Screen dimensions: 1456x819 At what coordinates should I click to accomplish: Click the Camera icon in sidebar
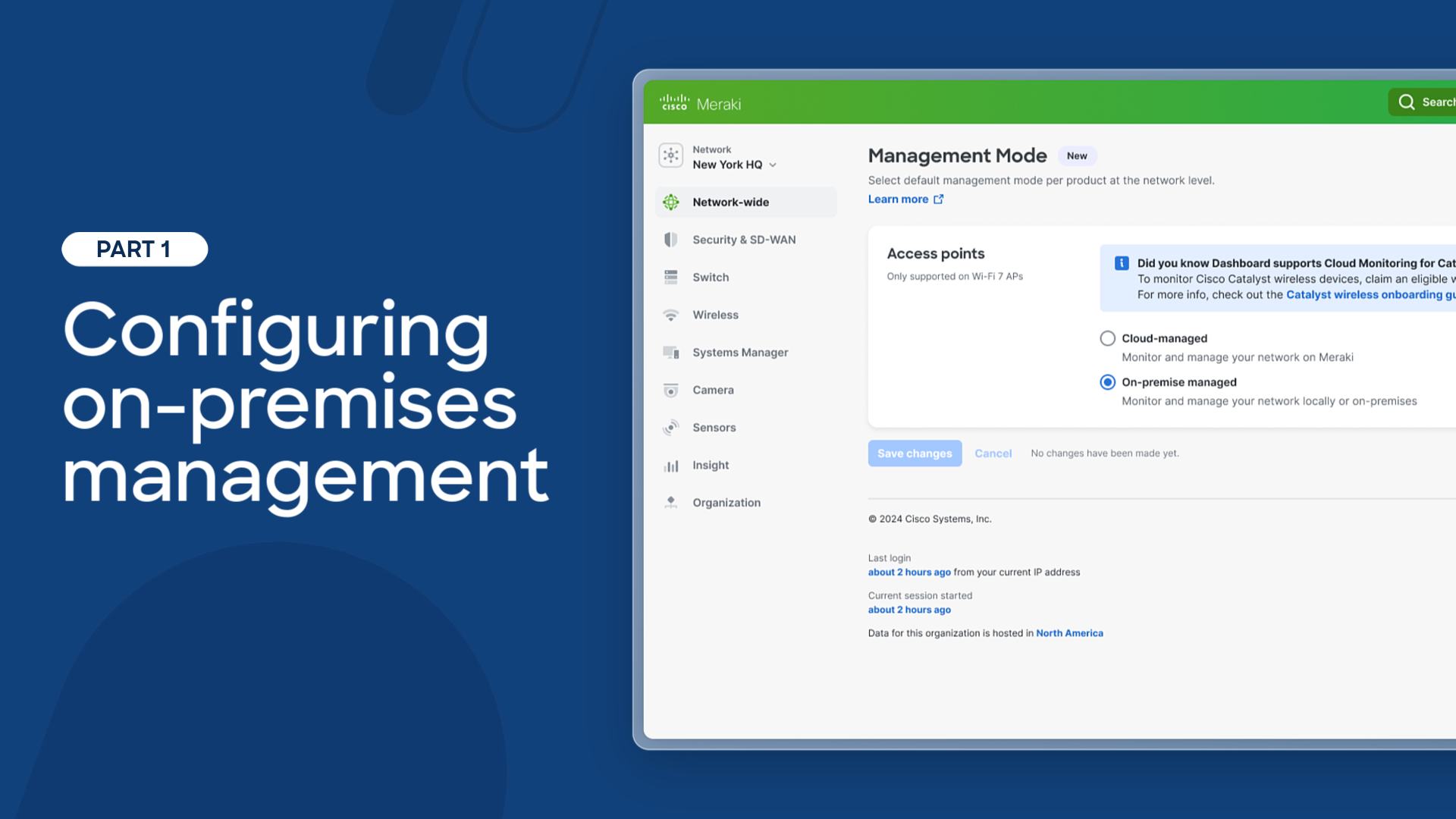(670, 391)
